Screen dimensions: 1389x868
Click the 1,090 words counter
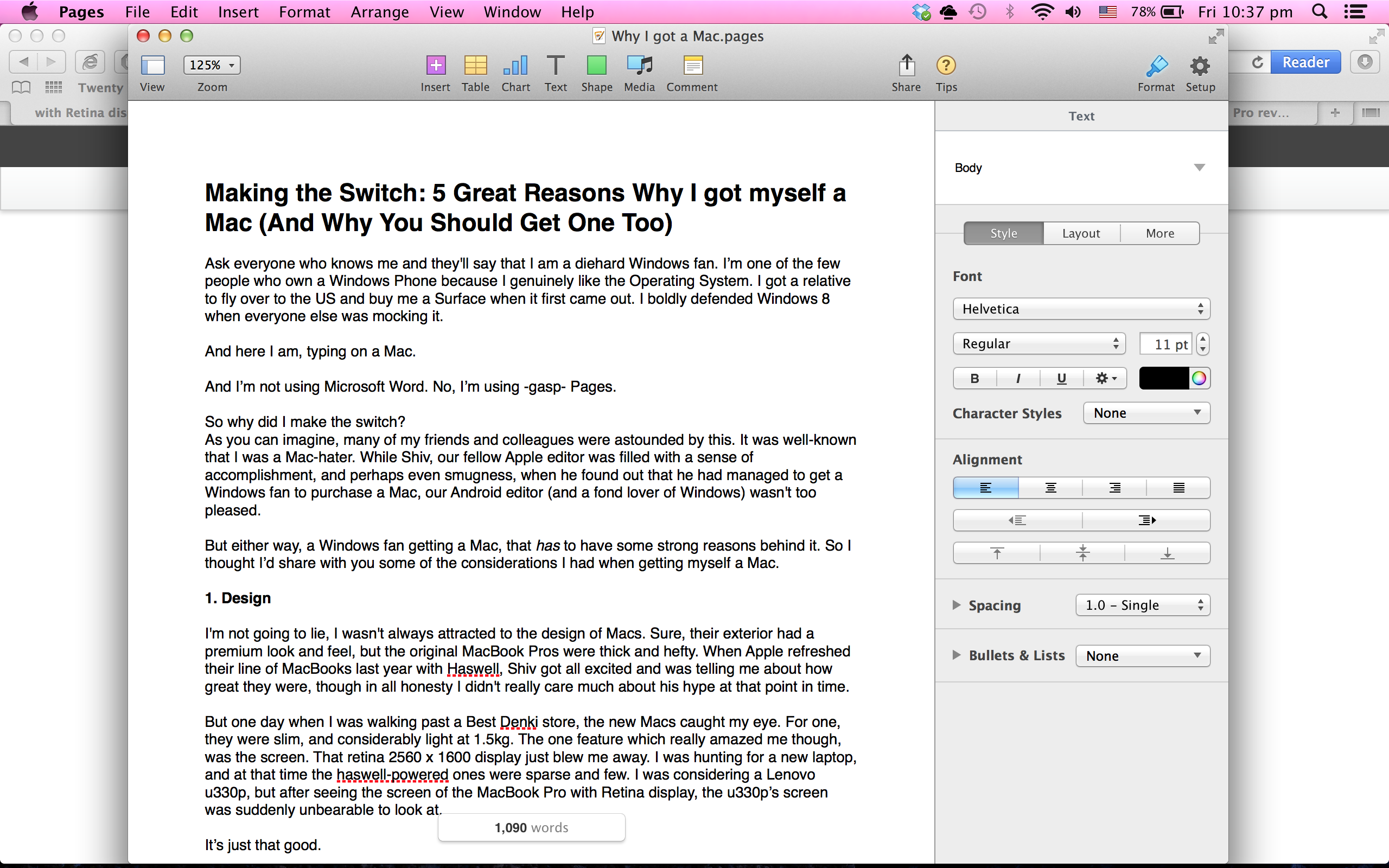pos(532,827)
